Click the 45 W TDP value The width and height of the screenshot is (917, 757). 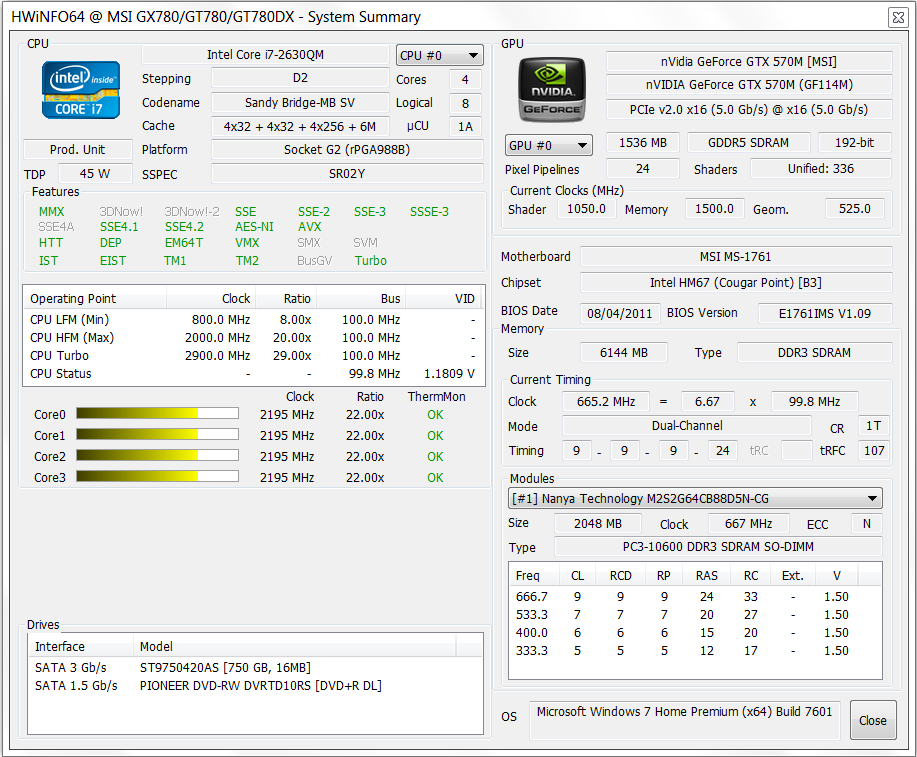95,174
